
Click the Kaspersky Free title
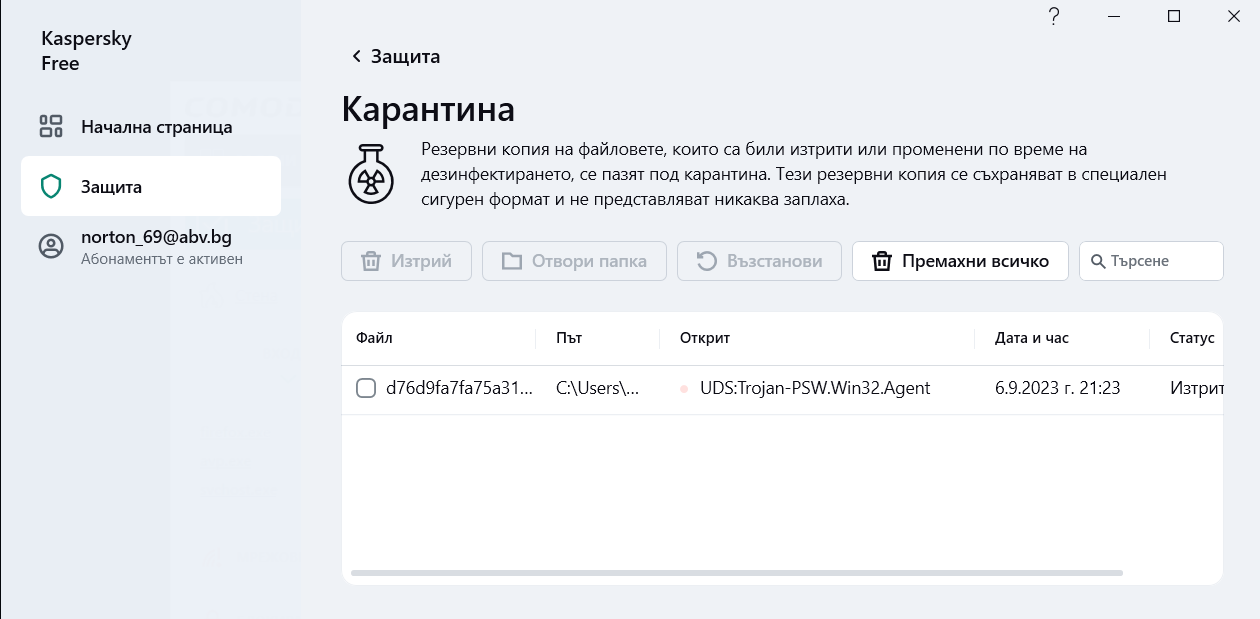point(86,51)
